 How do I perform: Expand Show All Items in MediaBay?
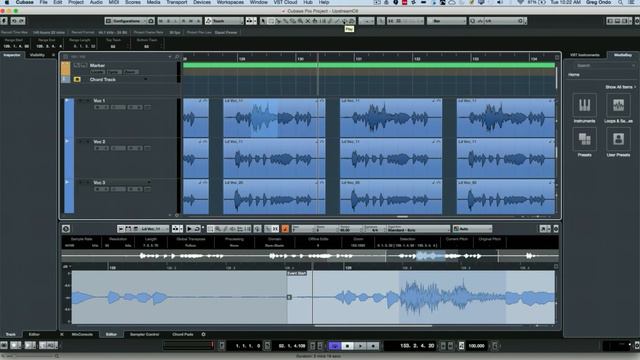coord(620,87)
